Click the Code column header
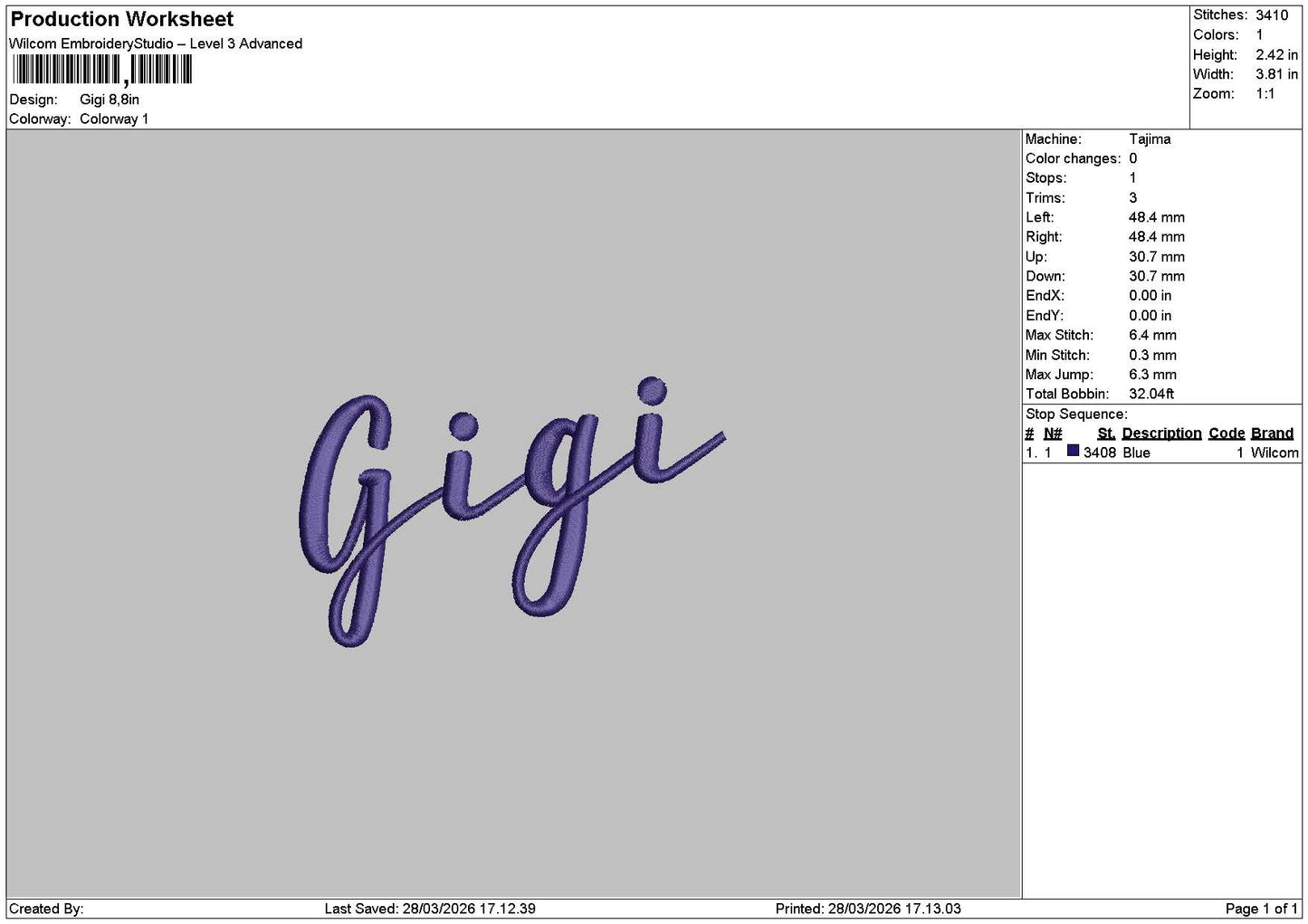 (1227, 433)
